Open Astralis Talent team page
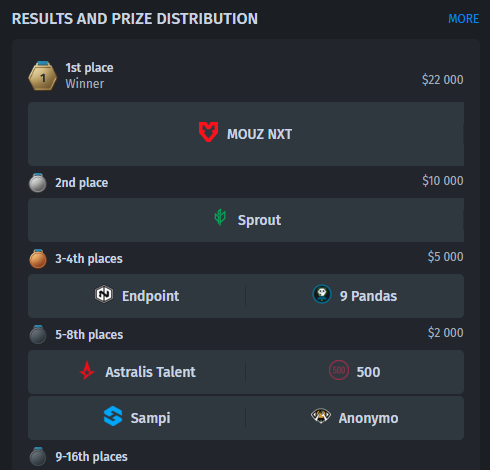490x470 pixels. click(x=150, y=372)
